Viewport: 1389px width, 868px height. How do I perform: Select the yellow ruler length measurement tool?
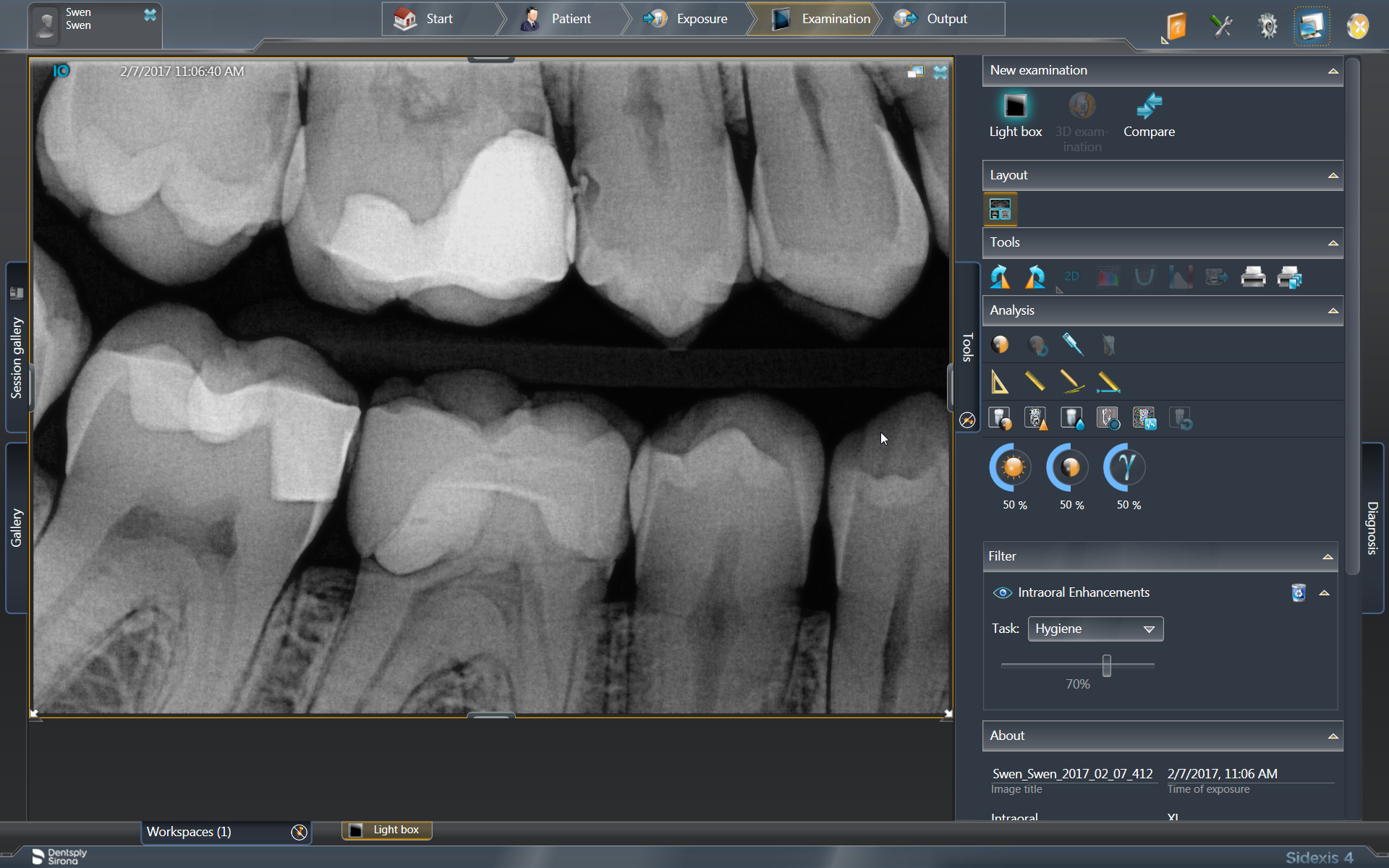pyautogui.click(x=1035, y=381)
